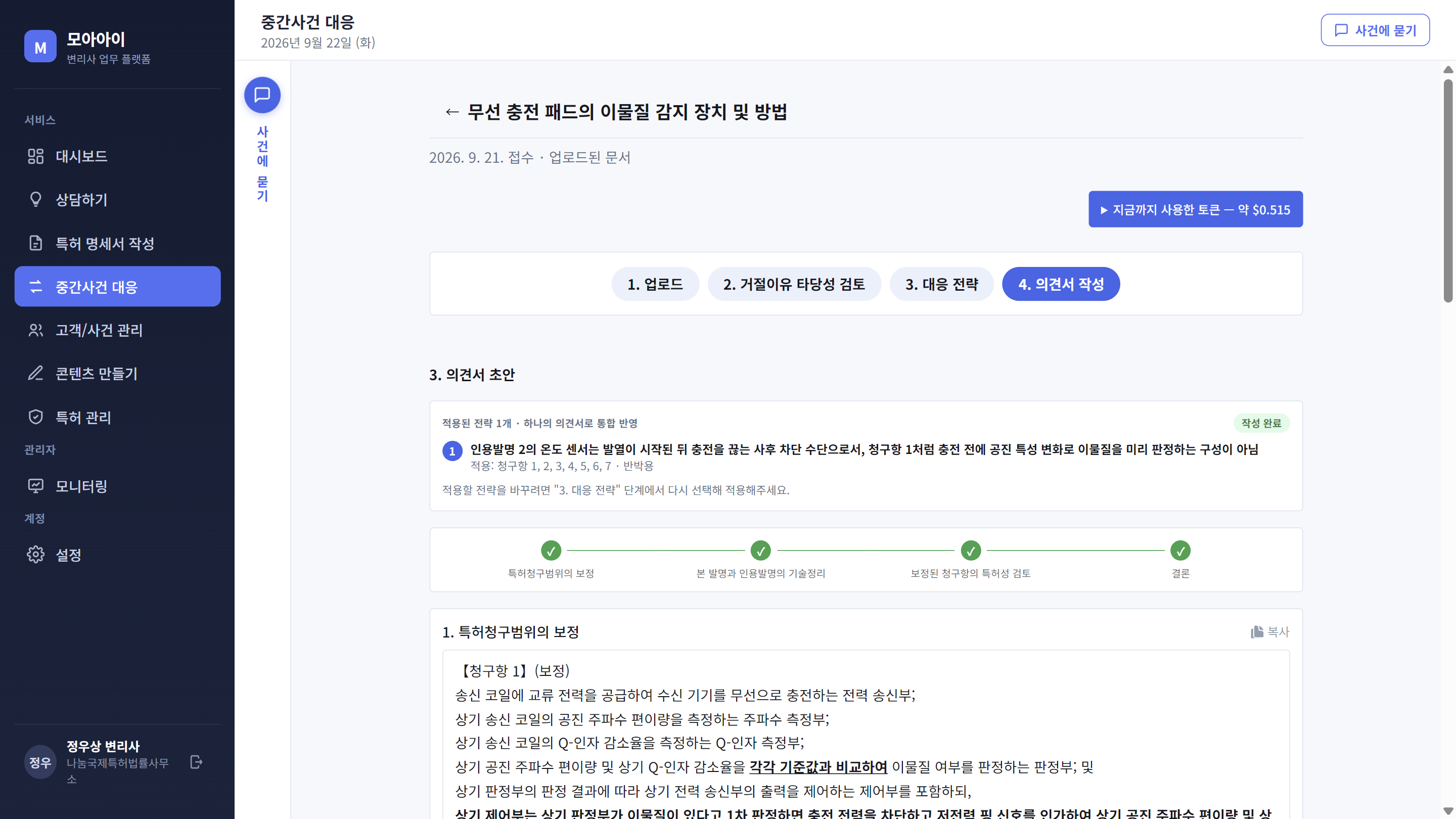Image resolution: width=1456 pixels, height=819 pixels.
Task: Open the 대시보드 grid icon
Action: tap(35, 156)
